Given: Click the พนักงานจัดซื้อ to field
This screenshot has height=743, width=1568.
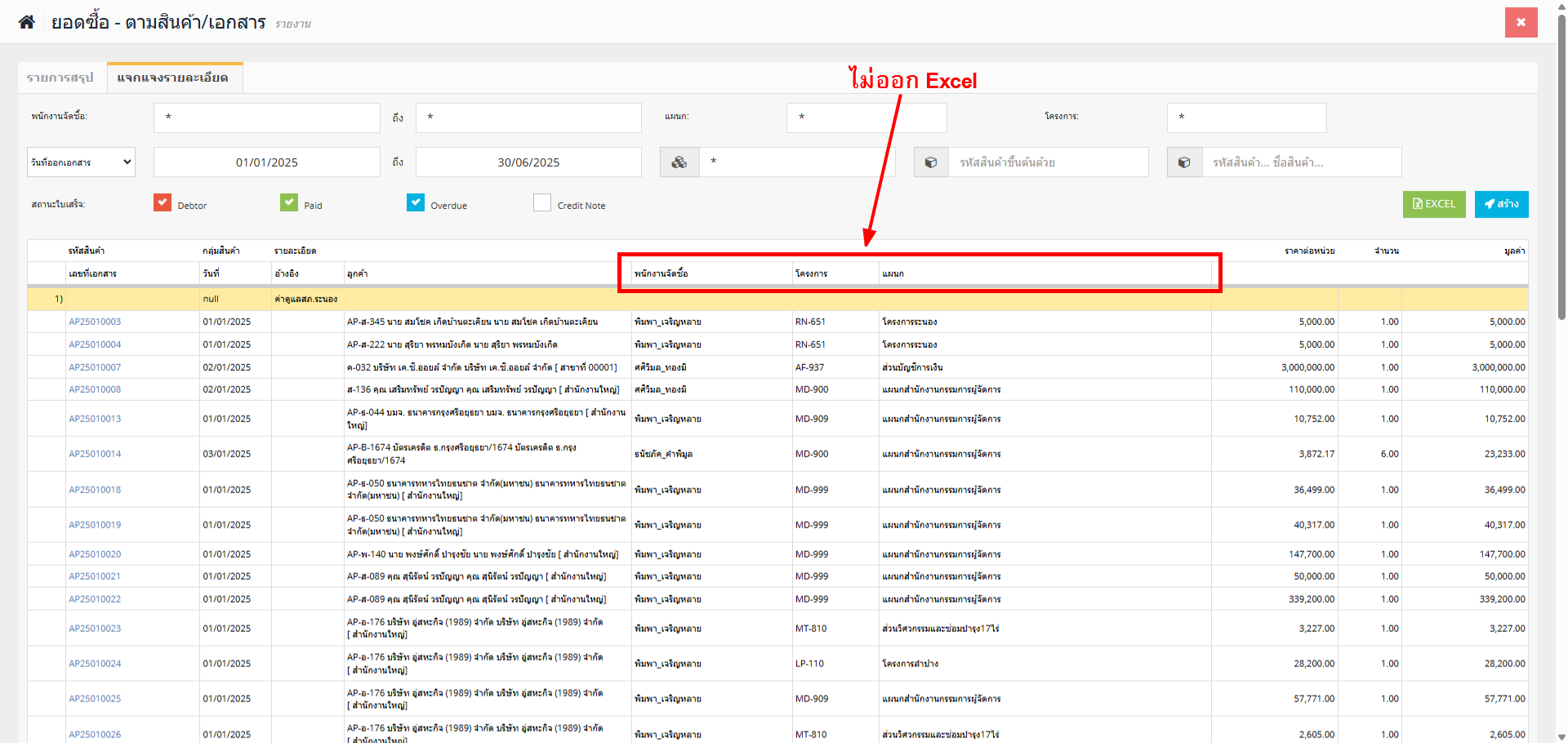Looking at the screenshot, I should [x=528, y=118].
